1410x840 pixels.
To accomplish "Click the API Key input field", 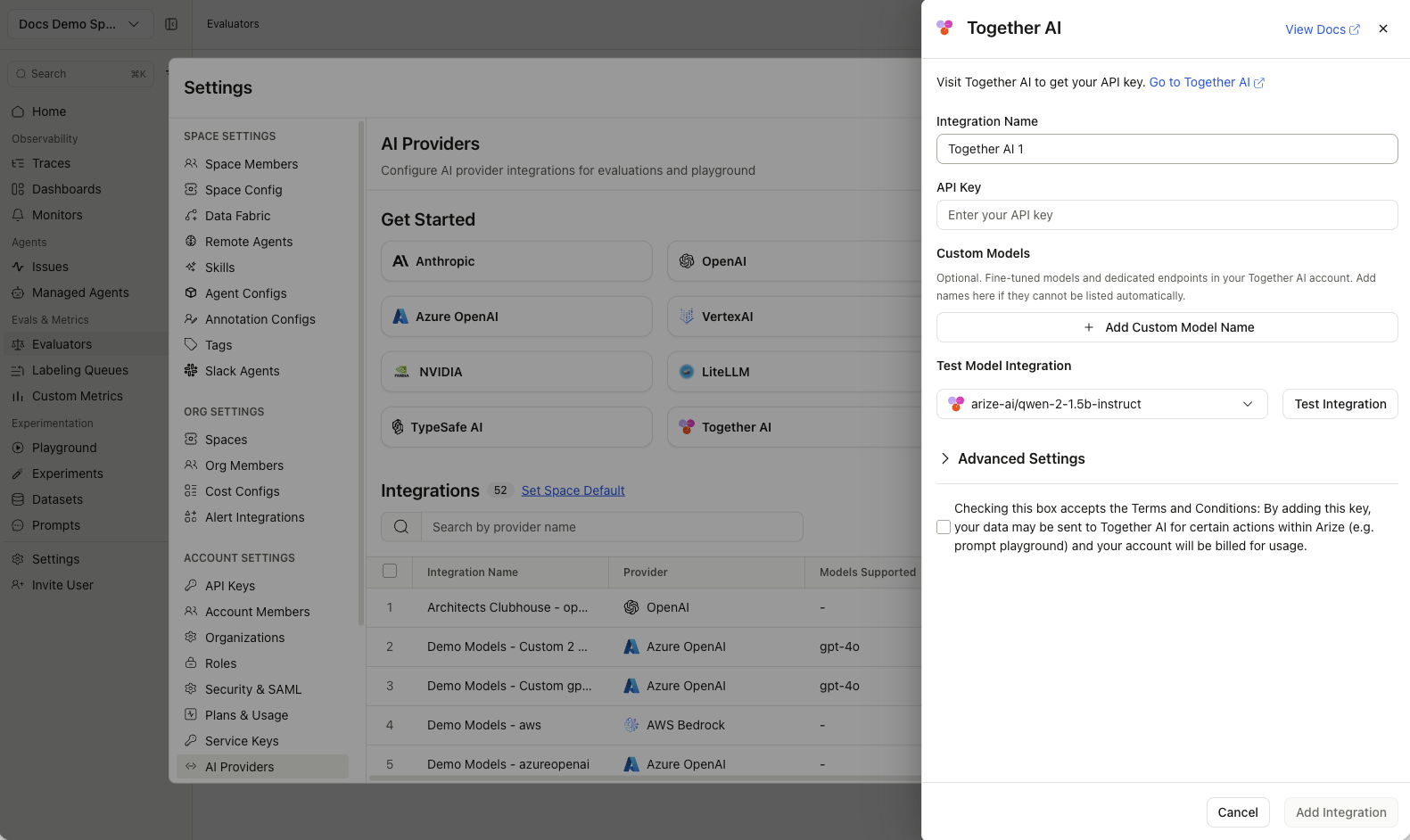I will point(1167,215).
